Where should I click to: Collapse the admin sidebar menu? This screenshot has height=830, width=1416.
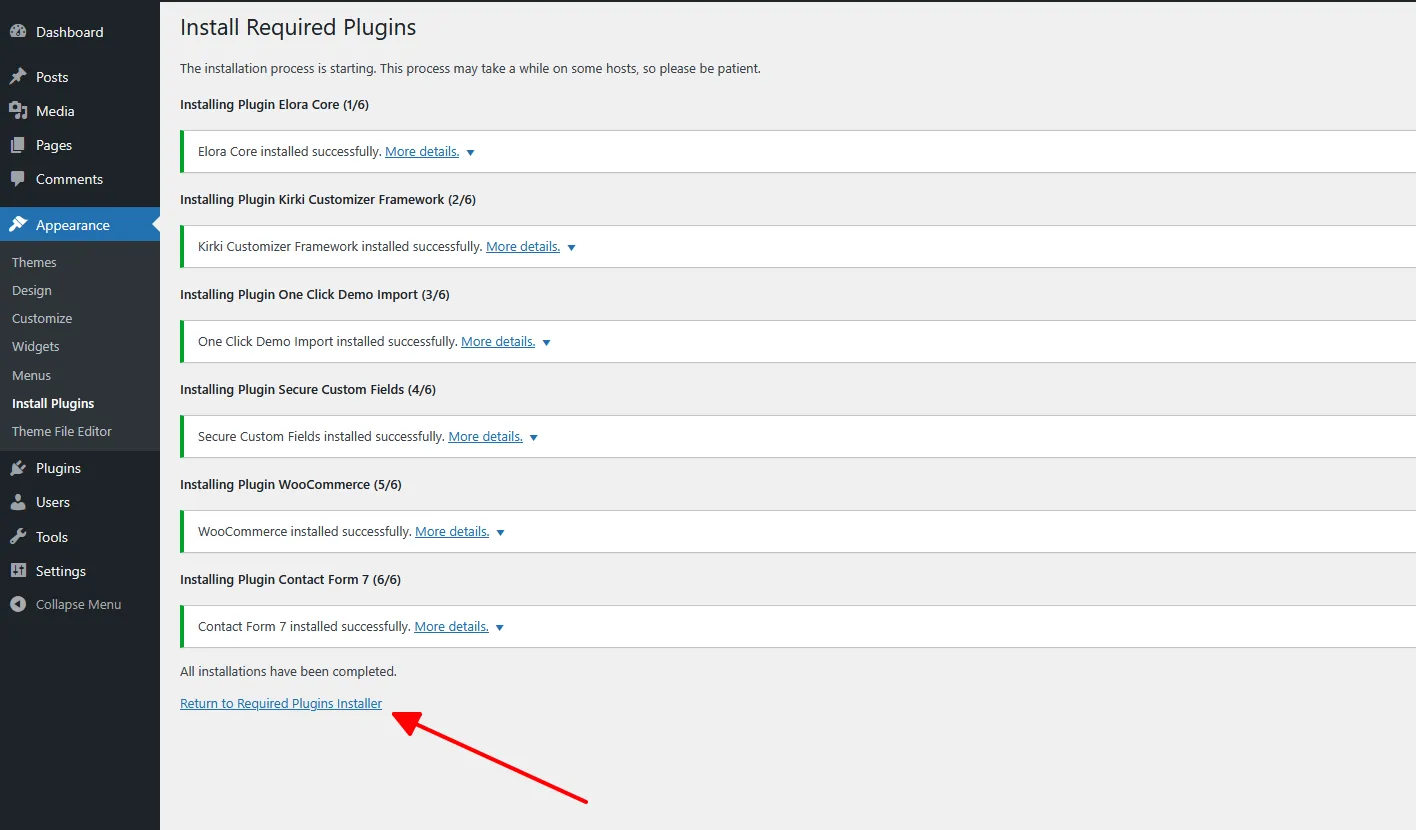pyautogui.click(x=66, y=605)
